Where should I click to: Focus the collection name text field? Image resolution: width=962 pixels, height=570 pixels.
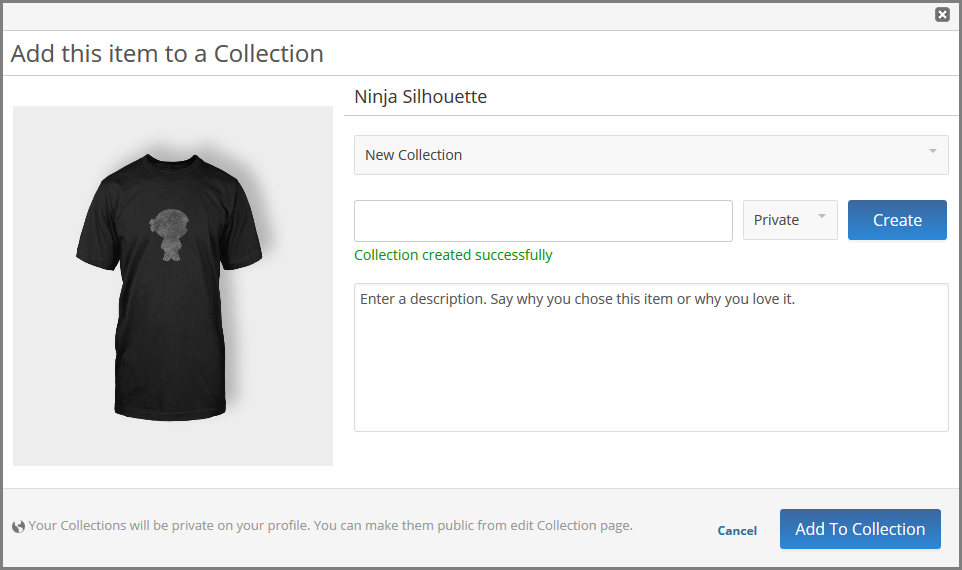point(543,221)
